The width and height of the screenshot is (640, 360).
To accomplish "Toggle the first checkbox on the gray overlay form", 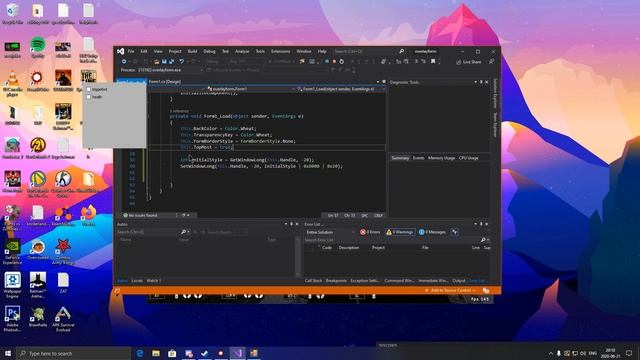I will 89,89.
